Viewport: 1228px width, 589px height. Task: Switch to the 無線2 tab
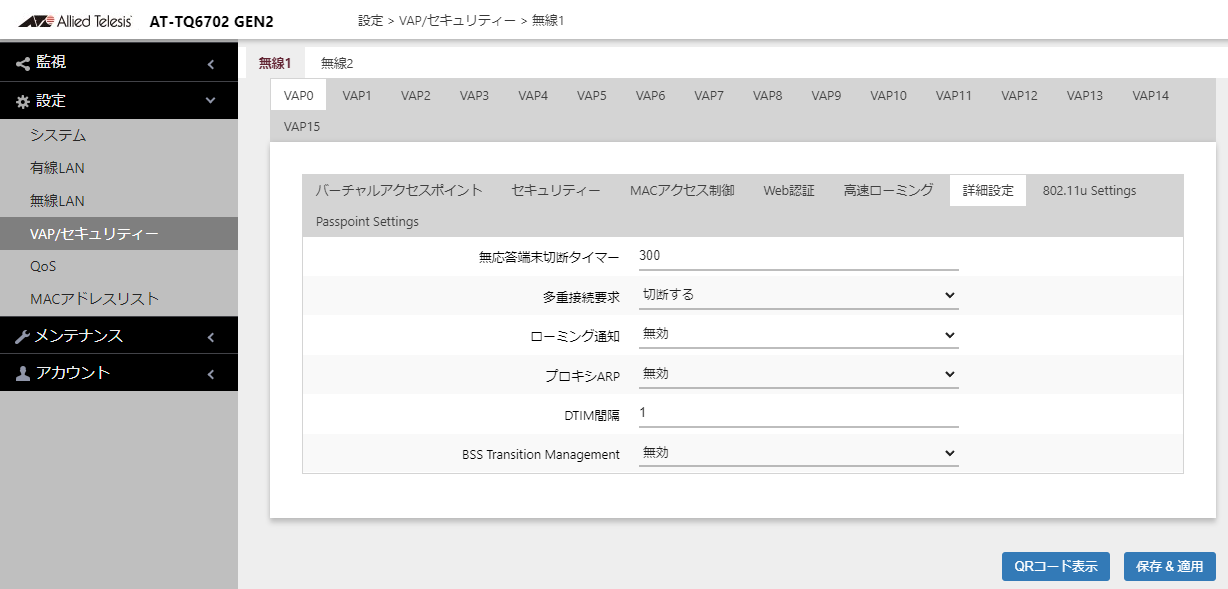coord(337,63)
